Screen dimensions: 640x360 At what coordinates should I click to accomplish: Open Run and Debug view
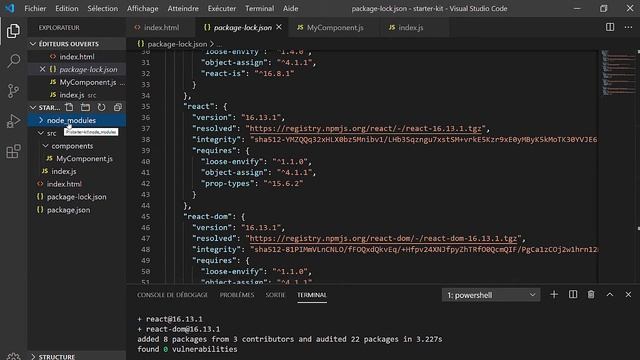(x=13, y=121)
